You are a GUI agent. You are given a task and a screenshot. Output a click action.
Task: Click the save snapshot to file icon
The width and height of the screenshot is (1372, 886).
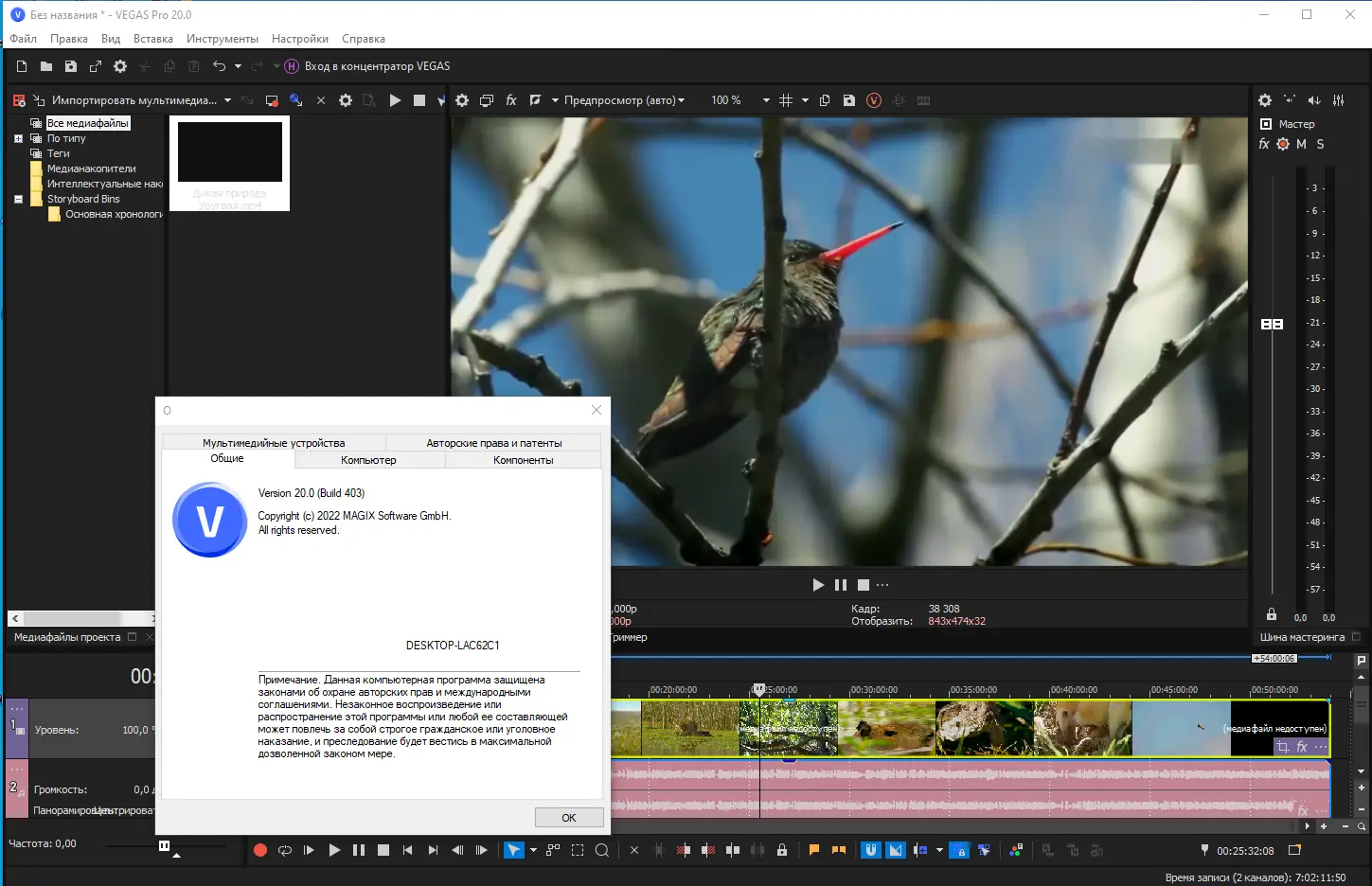(x=849, y=100)
